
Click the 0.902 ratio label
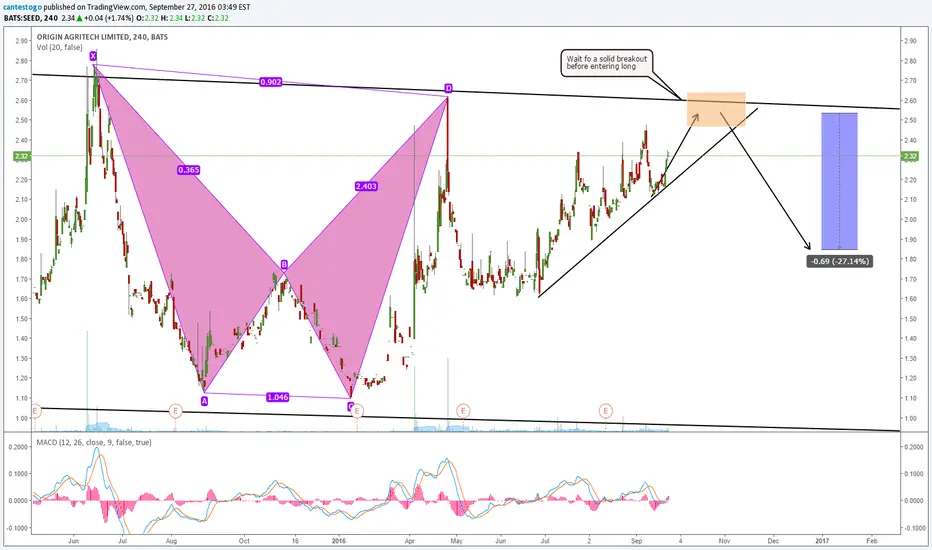point(270,82)
